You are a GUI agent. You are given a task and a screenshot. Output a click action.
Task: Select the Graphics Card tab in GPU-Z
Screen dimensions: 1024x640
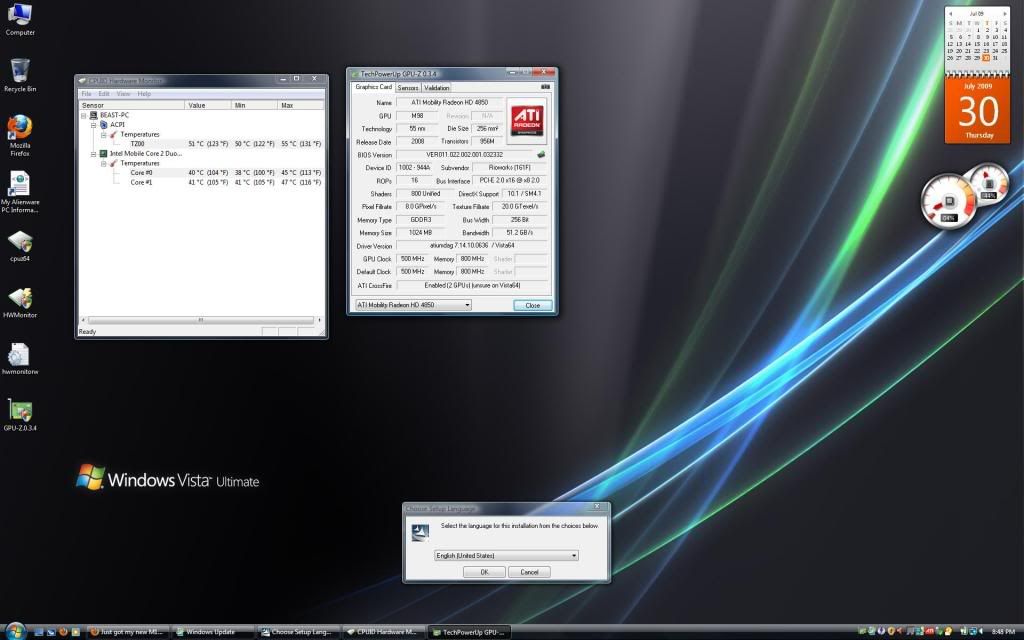[373, 87]
